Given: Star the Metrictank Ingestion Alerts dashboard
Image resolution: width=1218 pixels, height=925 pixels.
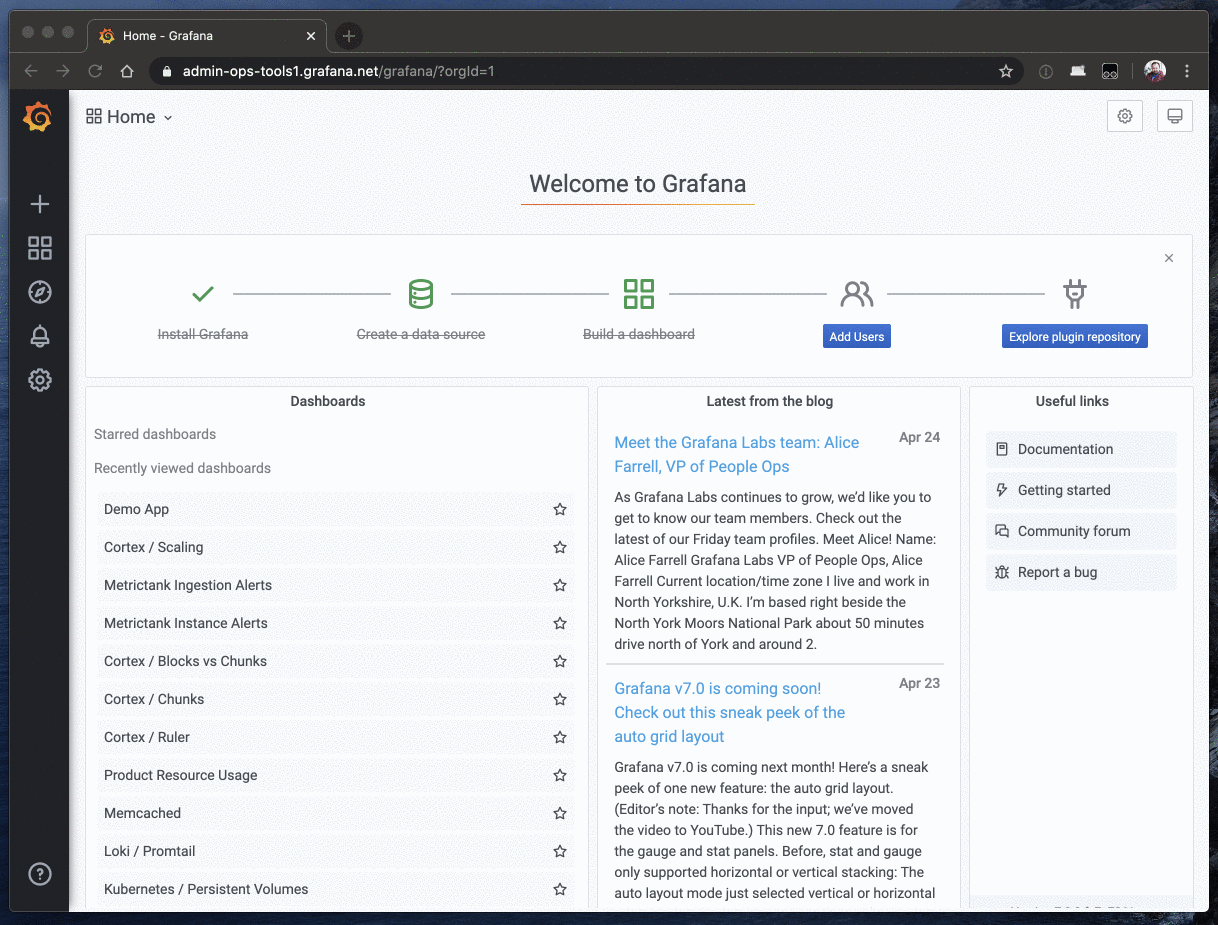Looking at the screenshot, I should (560, 585).
